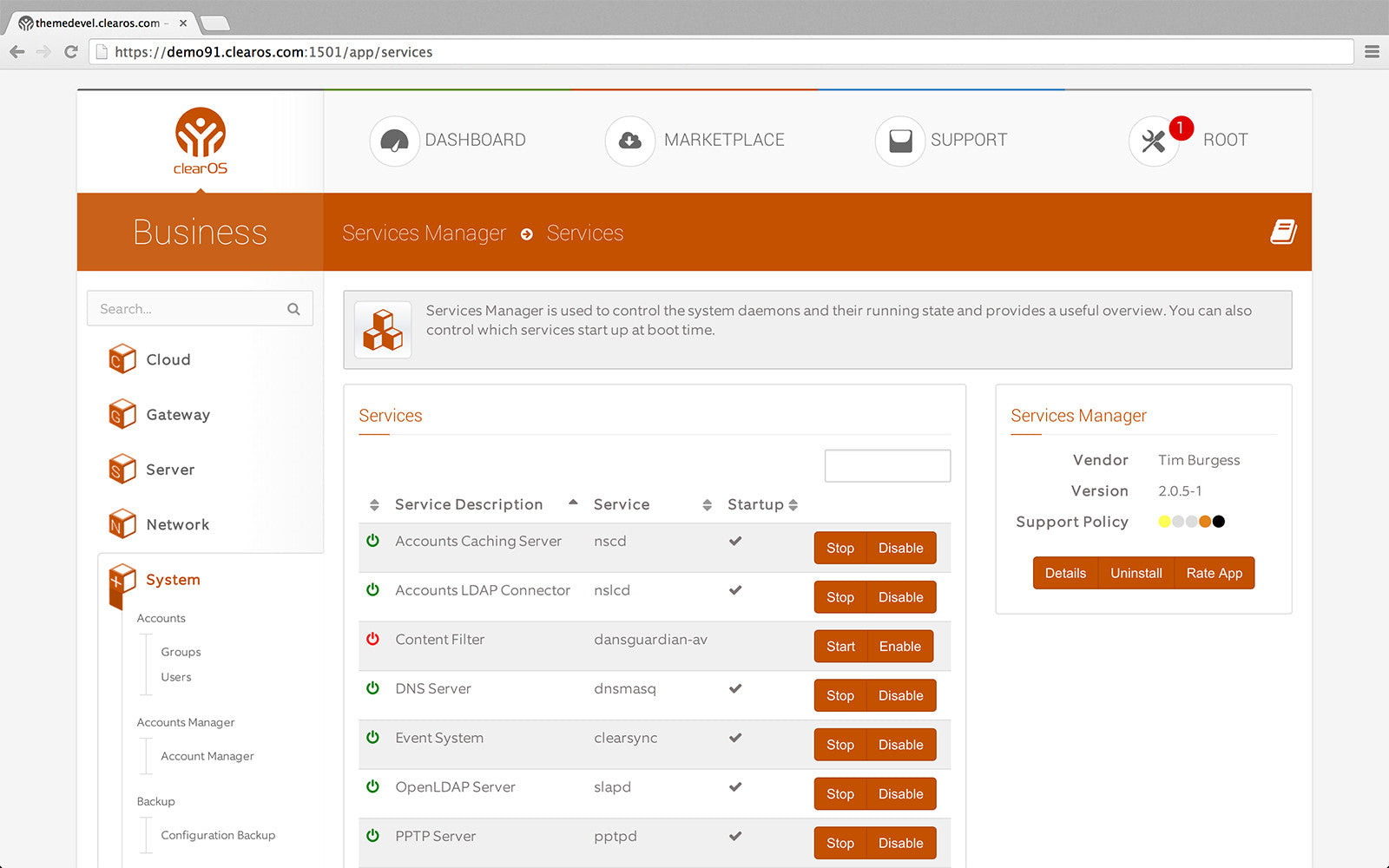Click the clearOS logo
This screenshot has height=868, width=1389.
201,141
